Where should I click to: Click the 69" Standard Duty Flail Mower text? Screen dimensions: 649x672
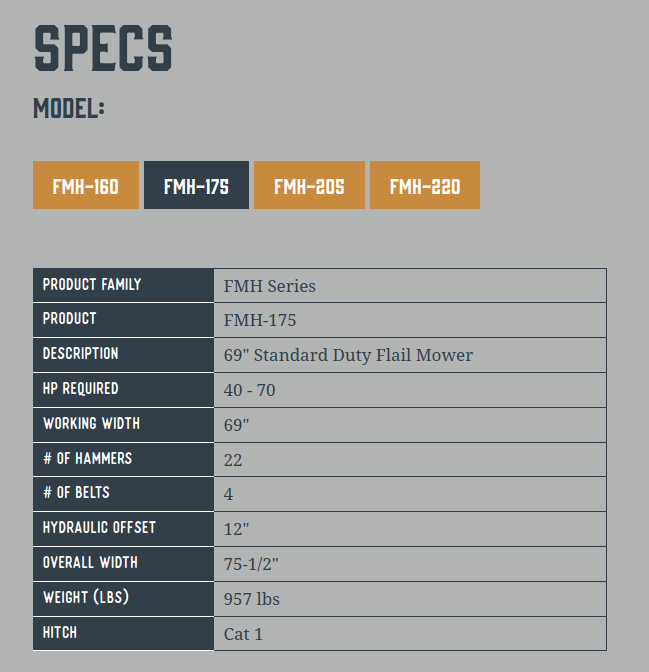tap(349, 355)
